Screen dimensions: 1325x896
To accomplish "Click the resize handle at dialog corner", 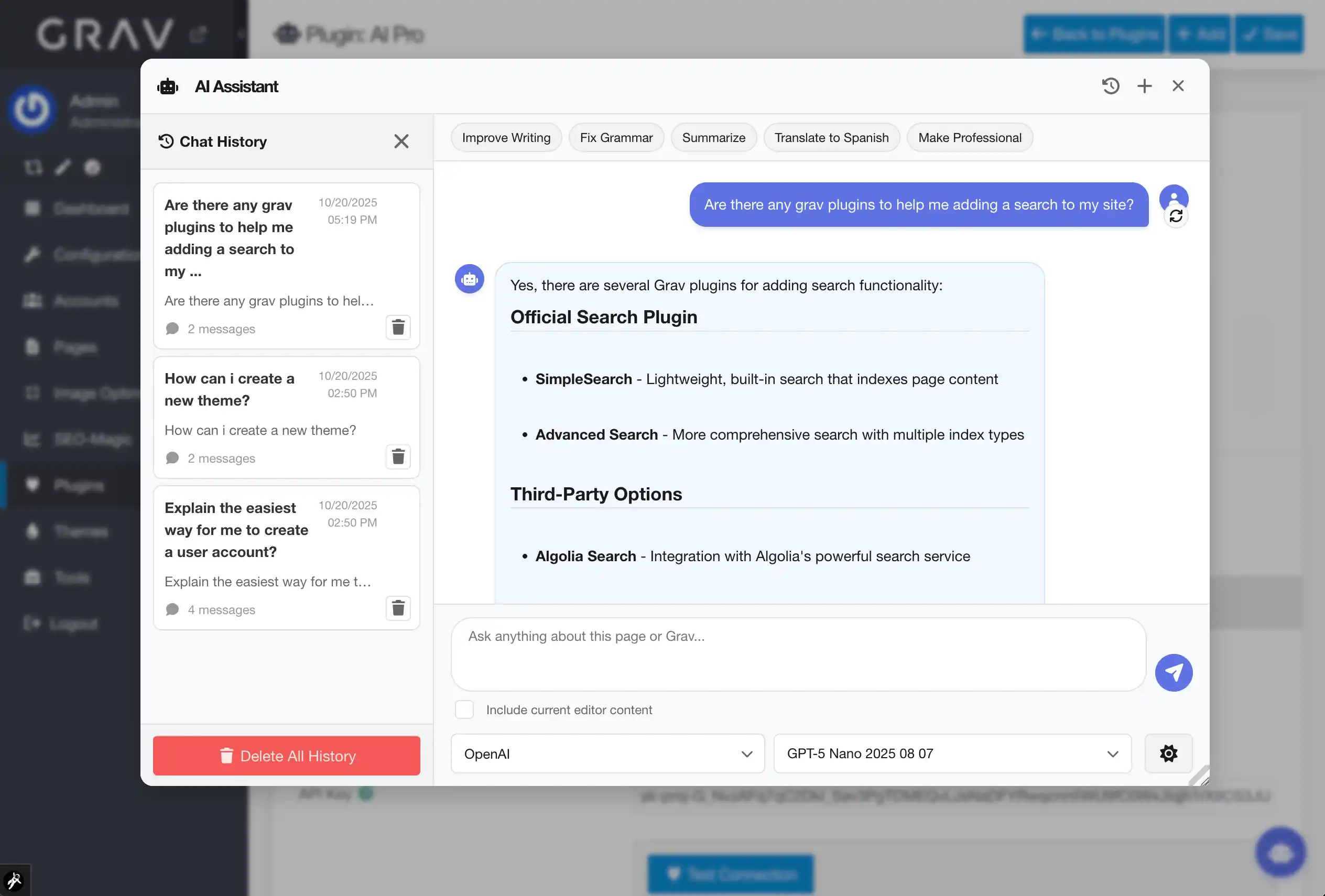I will [x=1201, y=778].
